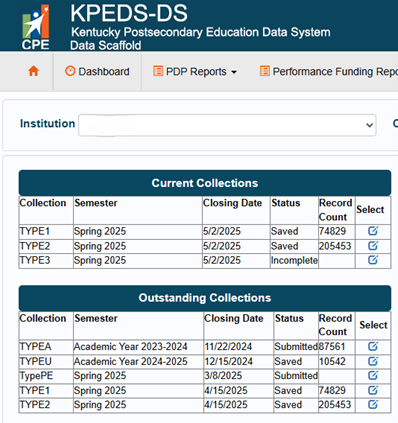Open the Institution dropdown

click(227, 125)
